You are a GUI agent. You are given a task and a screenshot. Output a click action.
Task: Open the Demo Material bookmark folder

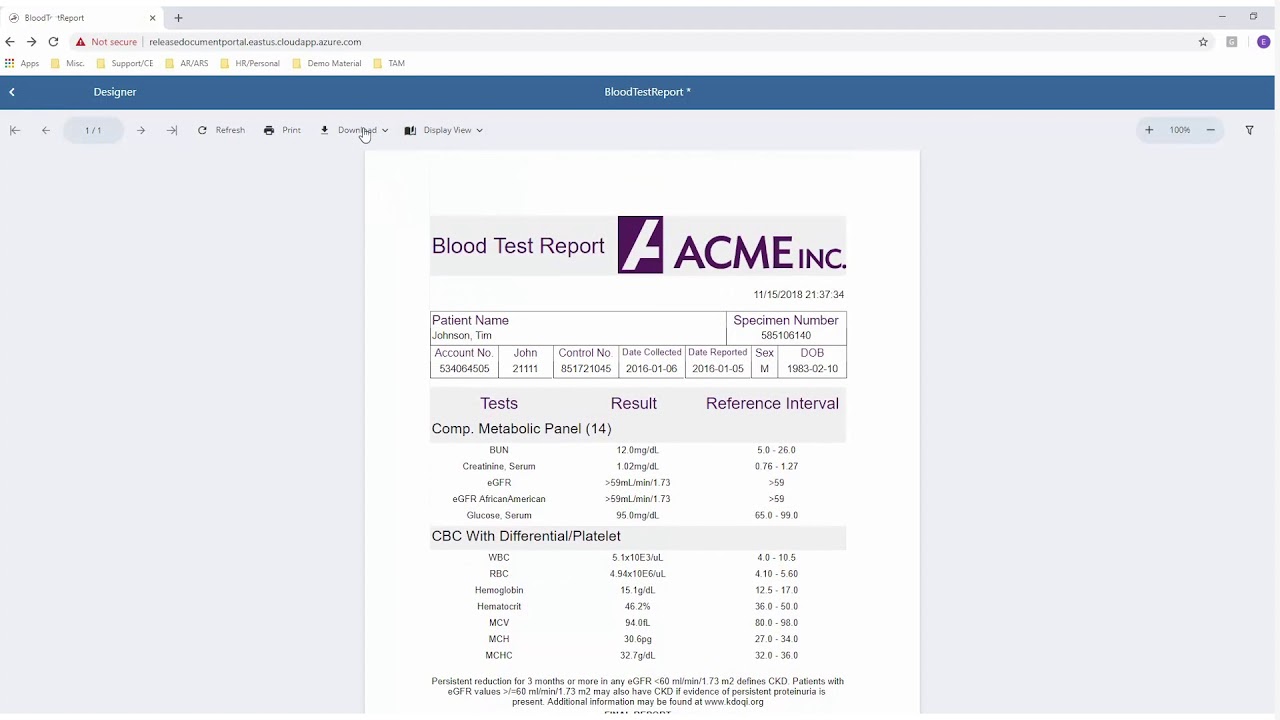[327, 63]
